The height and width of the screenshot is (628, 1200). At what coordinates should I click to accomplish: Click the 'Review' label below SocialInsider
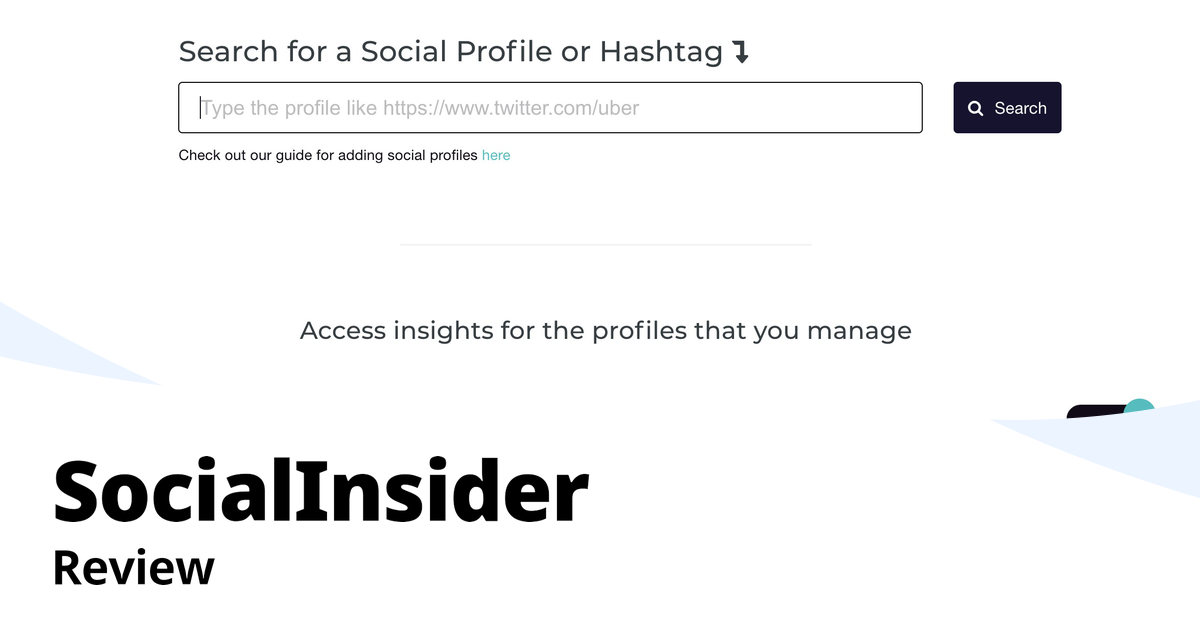pos(133,567)
